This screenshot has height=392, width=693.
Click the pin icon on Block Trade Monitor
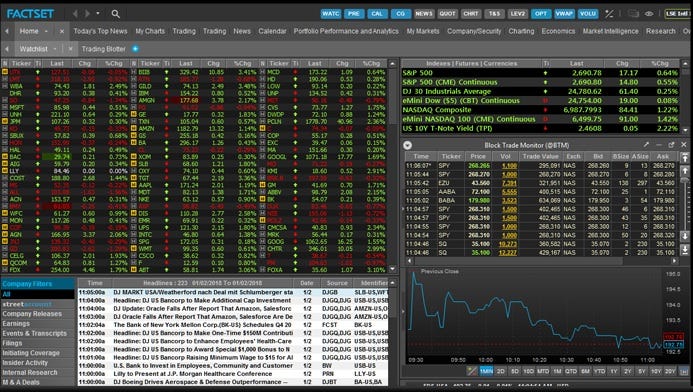pos(646,145)
